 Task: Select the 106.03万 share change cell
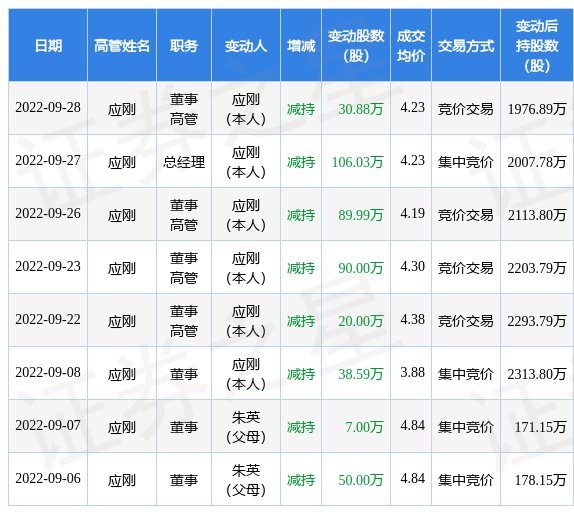click(x=356, y=161)
